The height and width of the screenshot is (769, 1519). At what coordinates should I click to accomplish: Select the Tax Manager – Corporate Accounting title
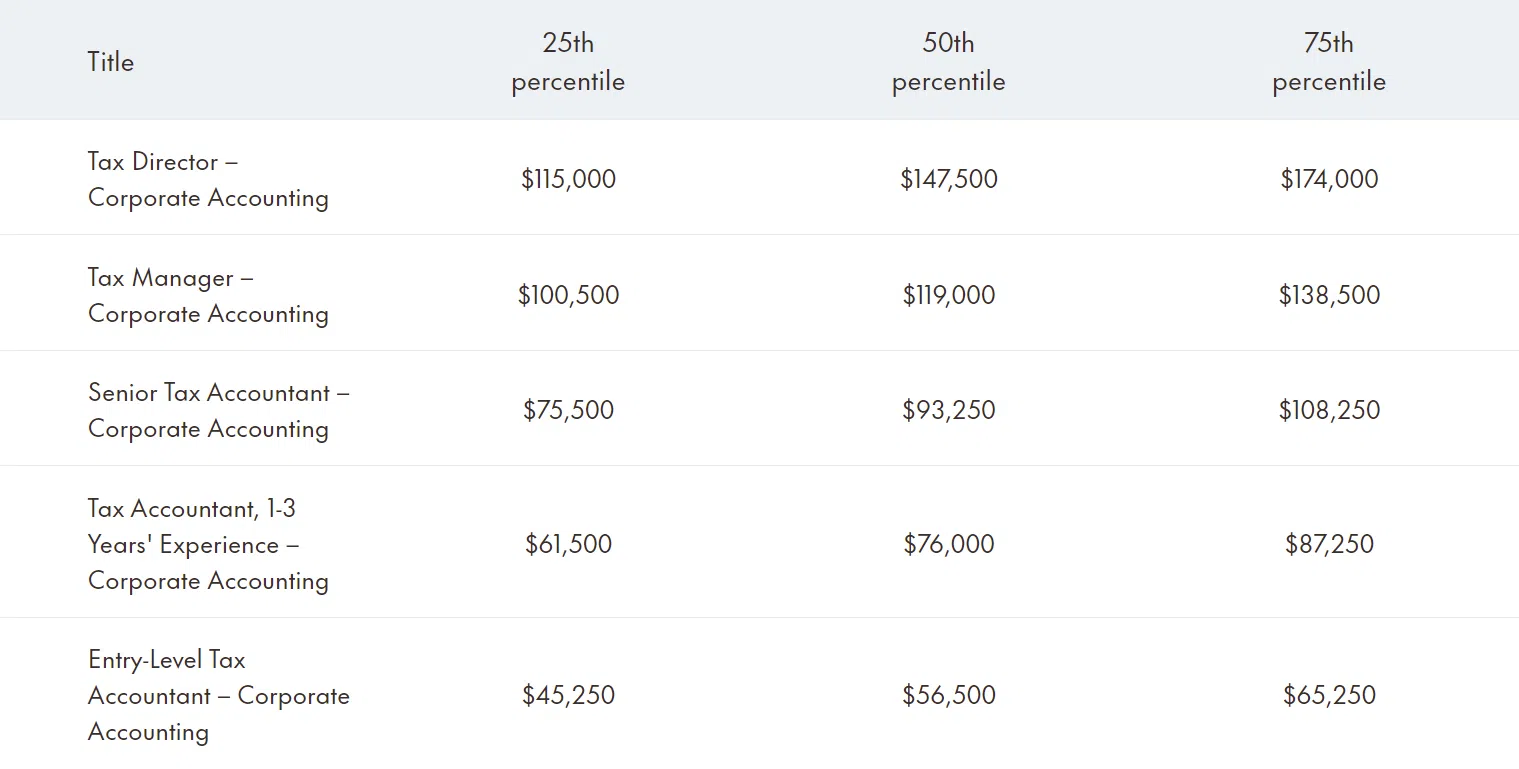208,296
